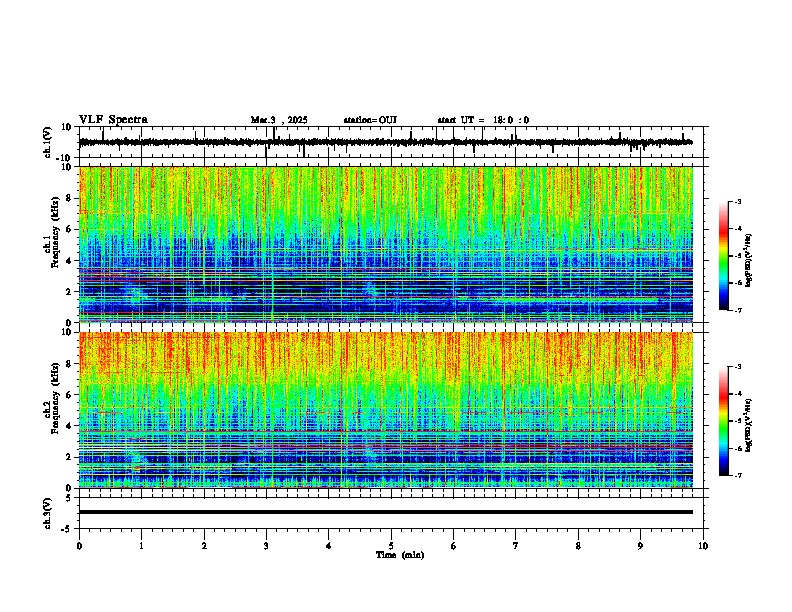Click inside the ch.2 spectrogram panel
This screenshot has width=792, height=612.
pos(386,410)
